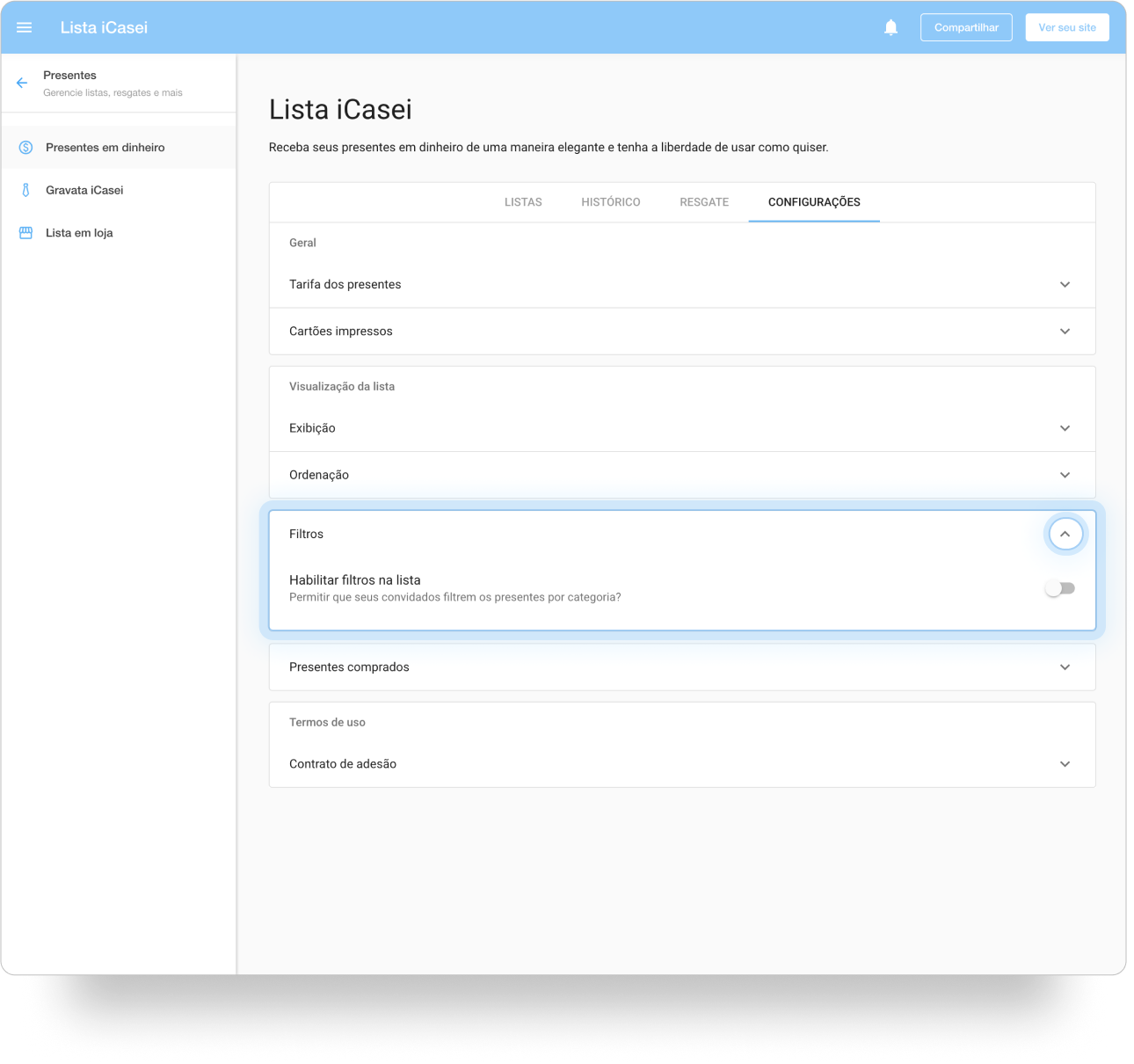Expand the Cartões impressos section

pos(1065,332)
